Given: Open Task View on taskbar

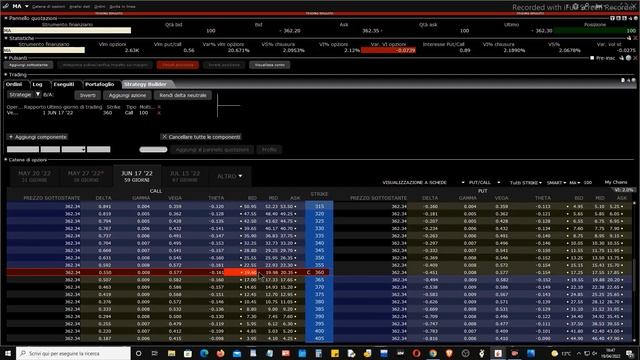Looking at the screenshot, I should point(155,353).
